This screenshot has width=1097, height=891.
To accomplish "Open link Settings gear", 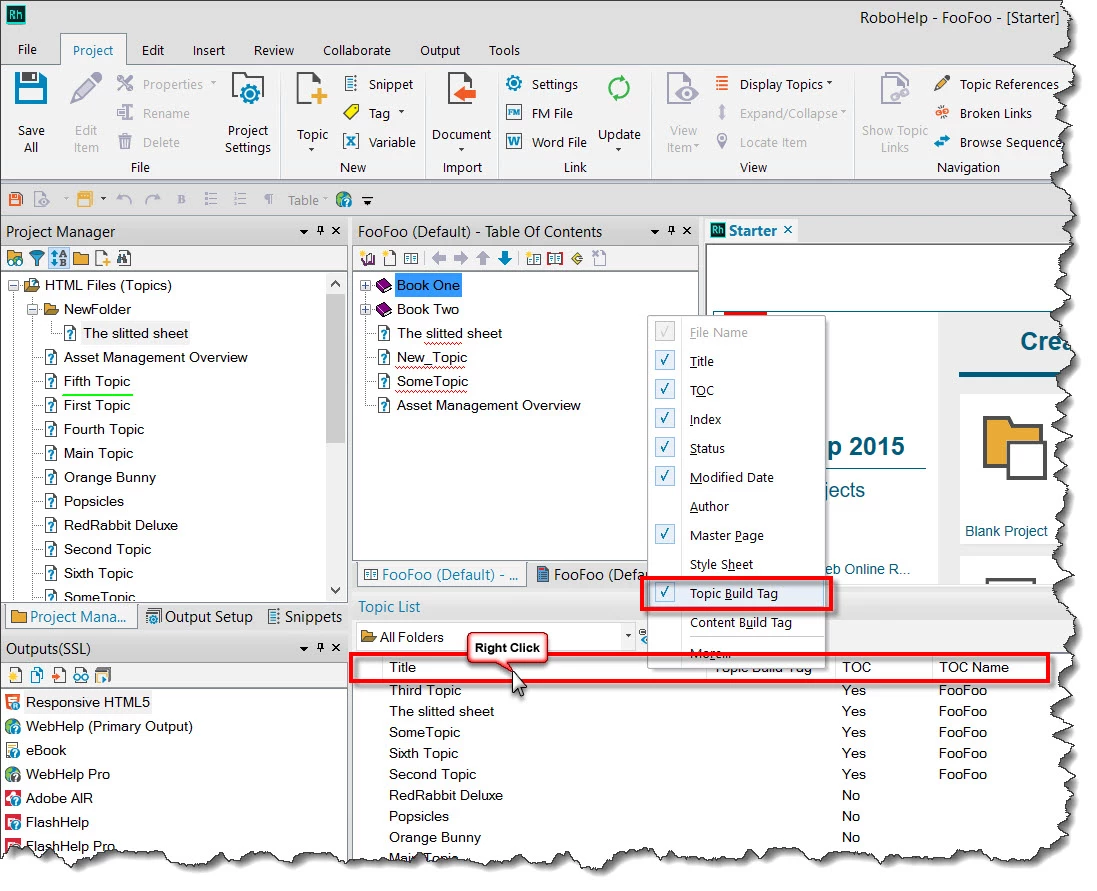I will point(514,84).
